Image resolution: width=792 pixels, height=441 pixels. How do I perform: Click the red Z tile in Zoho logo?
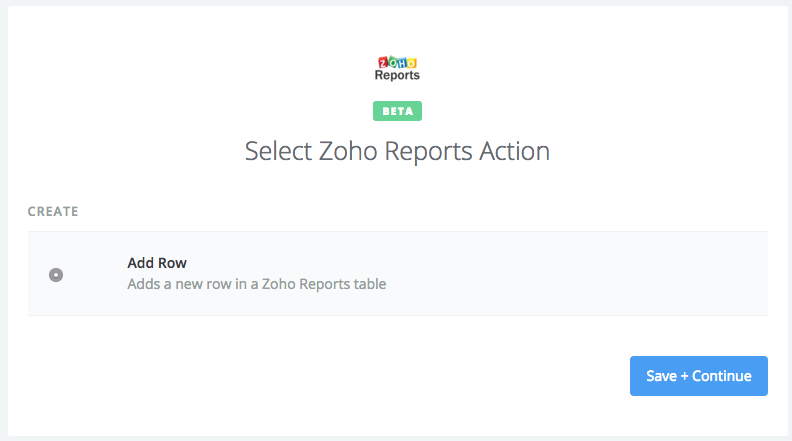382,63
